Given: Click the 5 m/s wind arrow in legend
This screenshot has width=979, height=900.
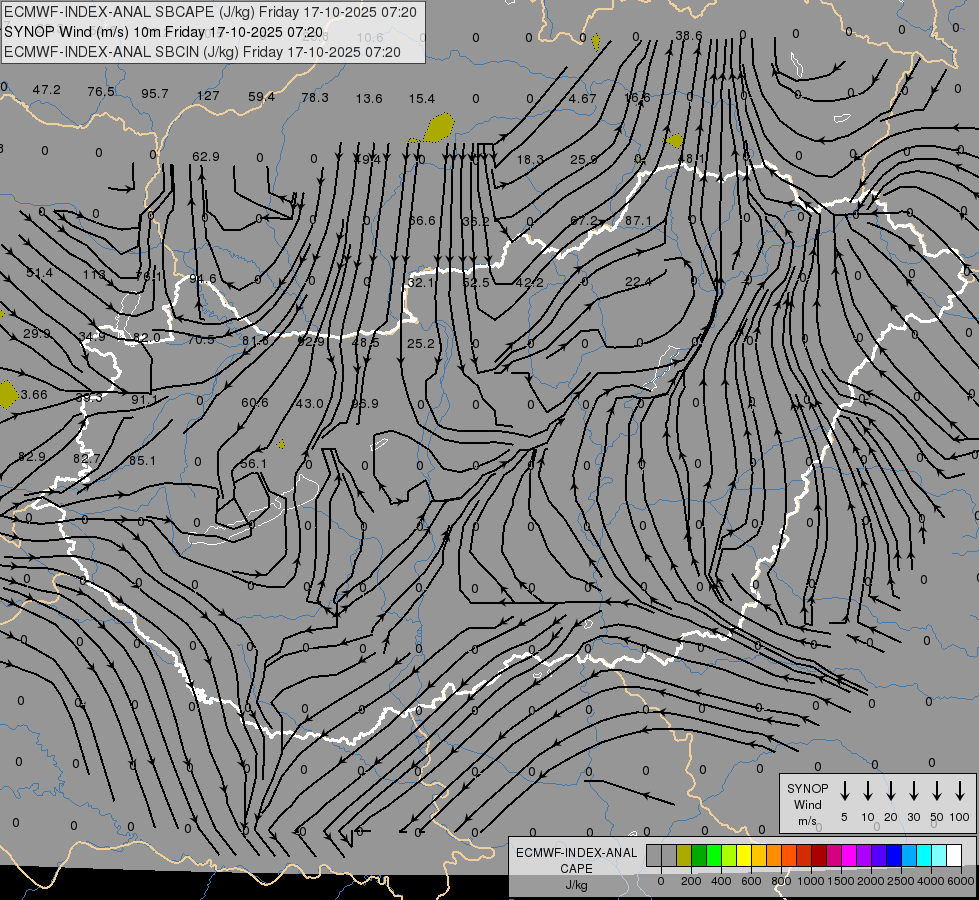Looking at the screenshot, I should point(845,791).
